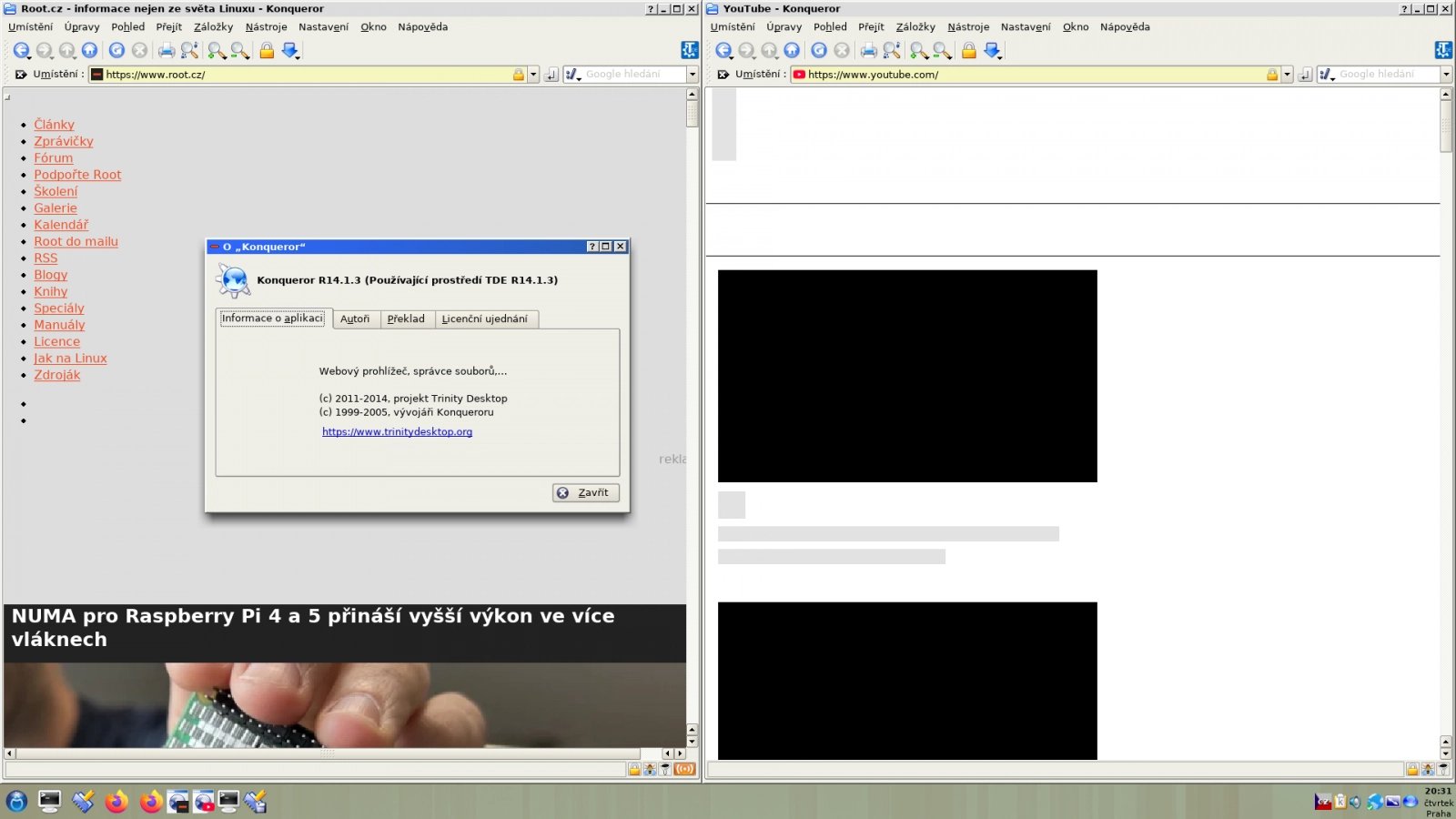1456x819 pixels.
Task: Print the Root.cz page
Action: point(167,51)
